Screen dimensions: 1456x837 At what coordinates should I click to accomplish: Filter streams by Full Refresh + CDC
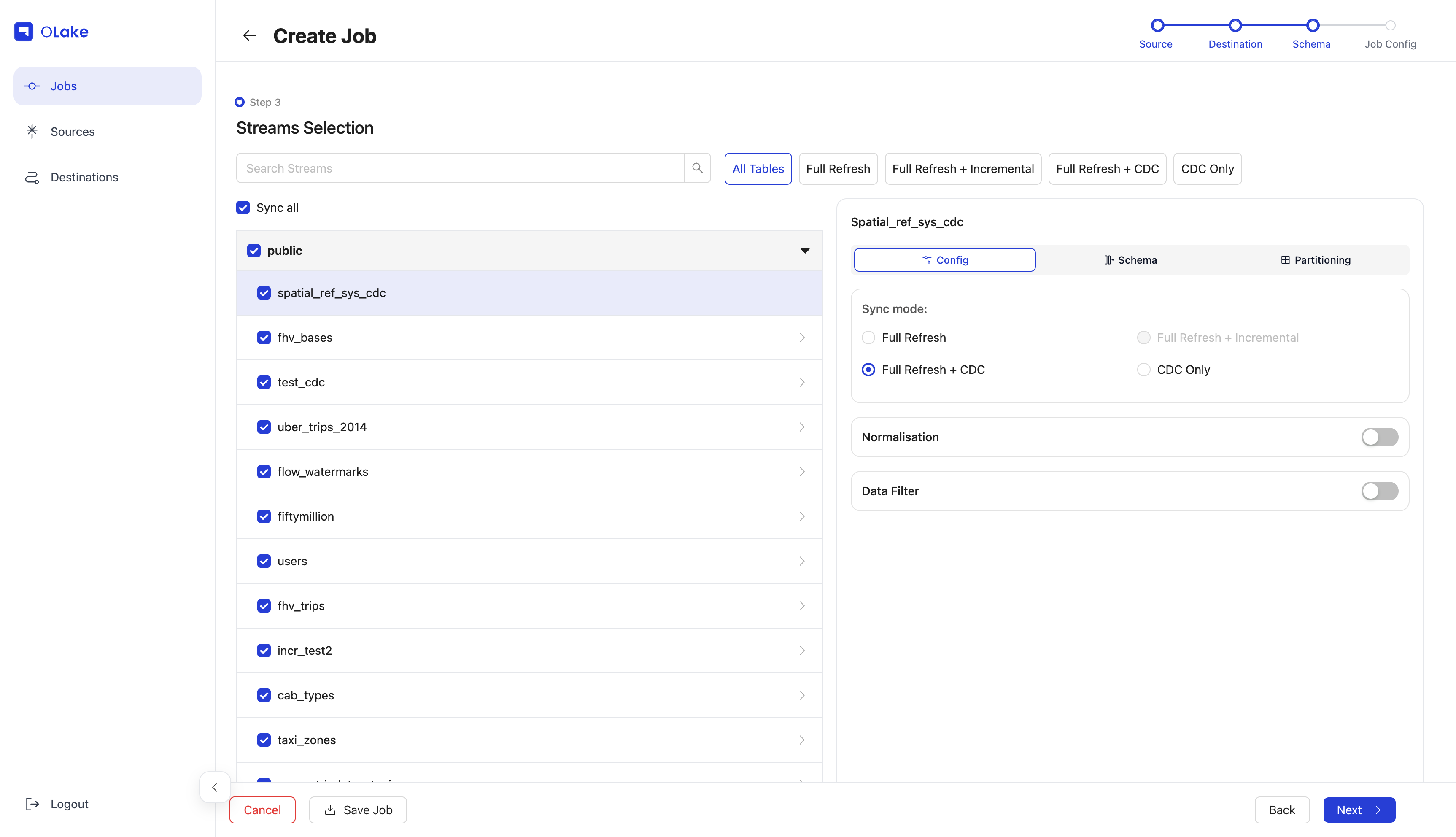(x=1107, y=168)
